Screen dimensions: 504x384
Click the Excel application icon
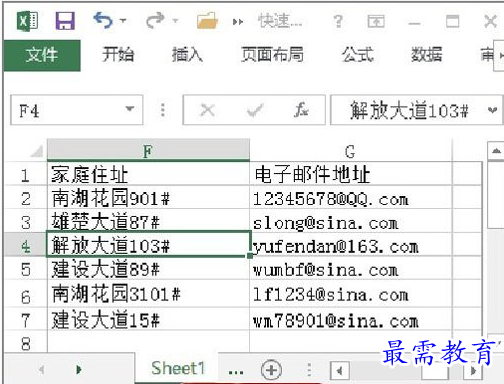point(27,21)
